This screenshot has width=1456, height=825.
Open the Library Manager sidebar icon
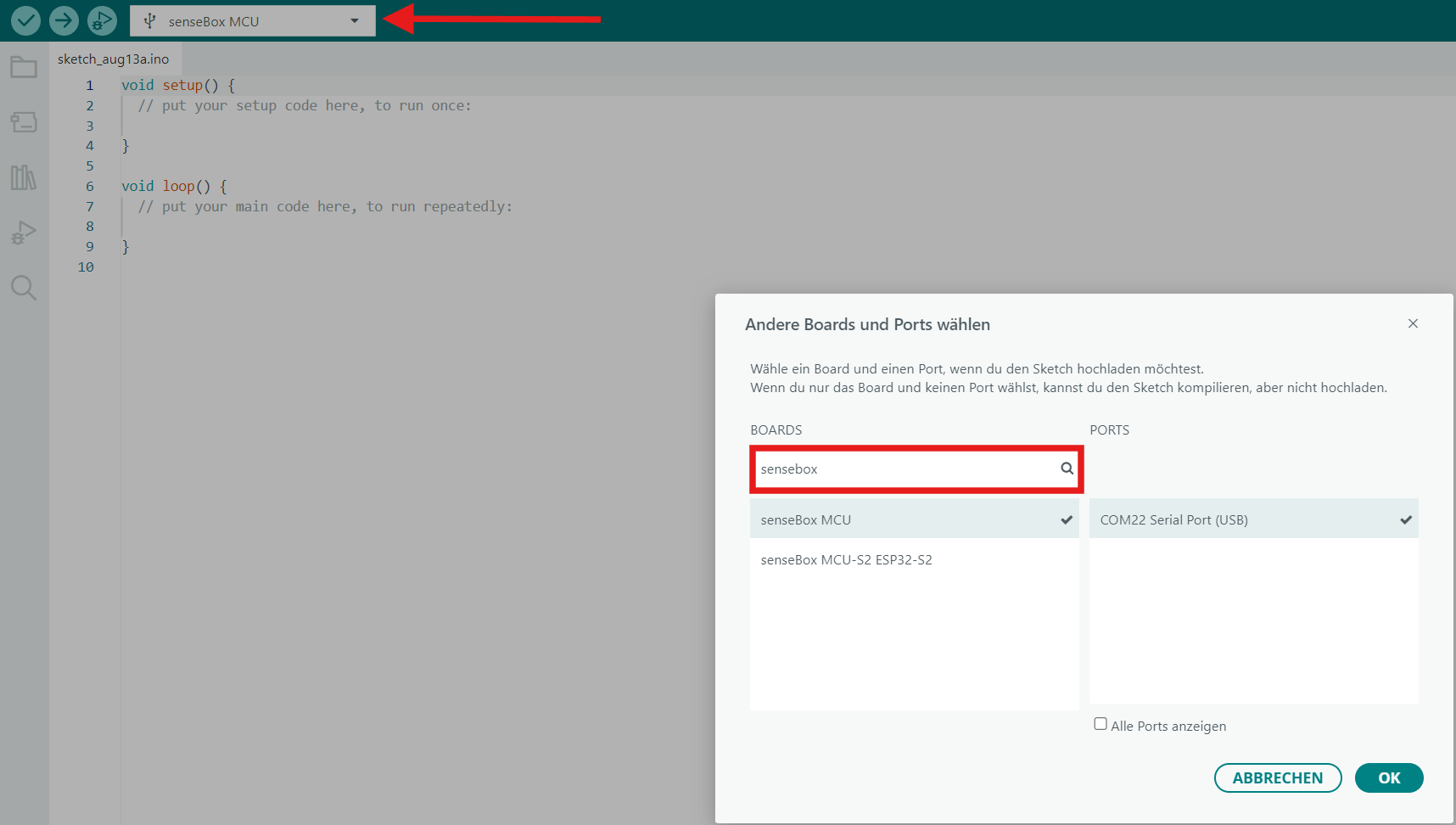click(24, 177)
